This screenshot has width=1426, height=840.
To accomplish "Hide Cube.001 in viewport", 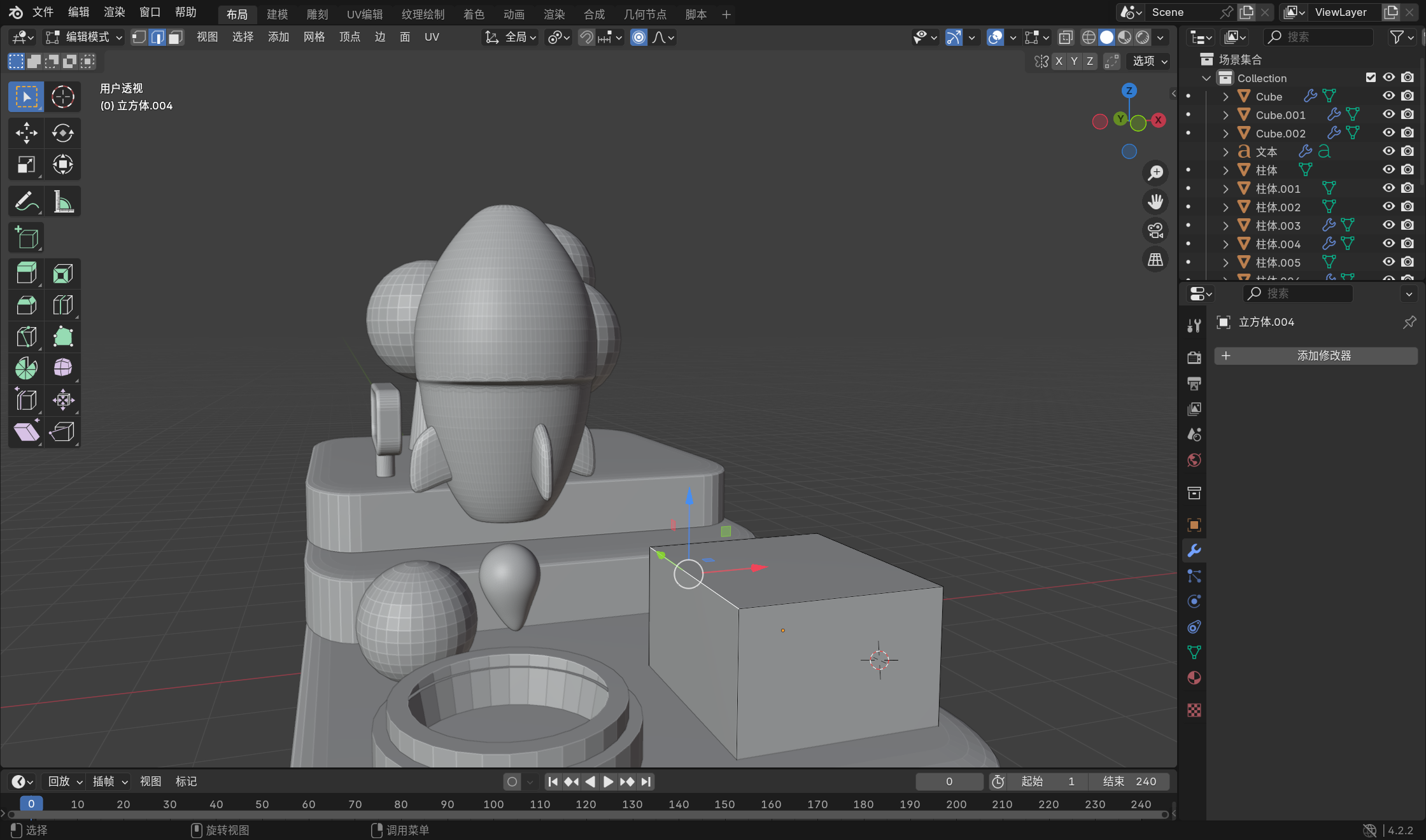I will coord(1388,115).
